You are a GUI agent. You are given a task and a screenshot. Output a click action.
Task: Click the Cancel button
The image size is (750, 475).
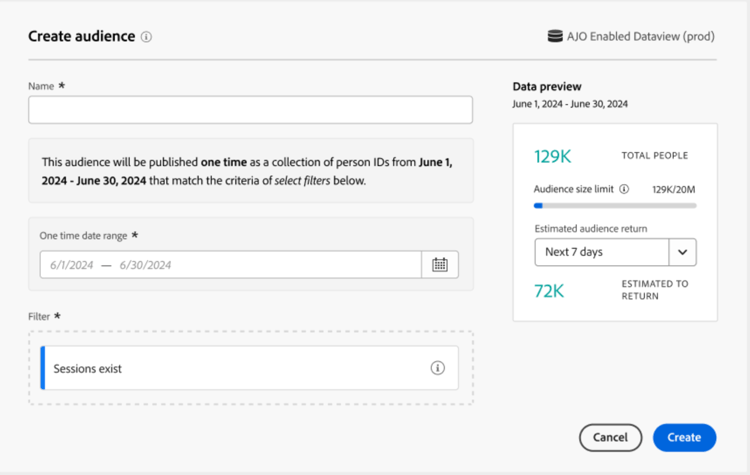pos(610,437)
